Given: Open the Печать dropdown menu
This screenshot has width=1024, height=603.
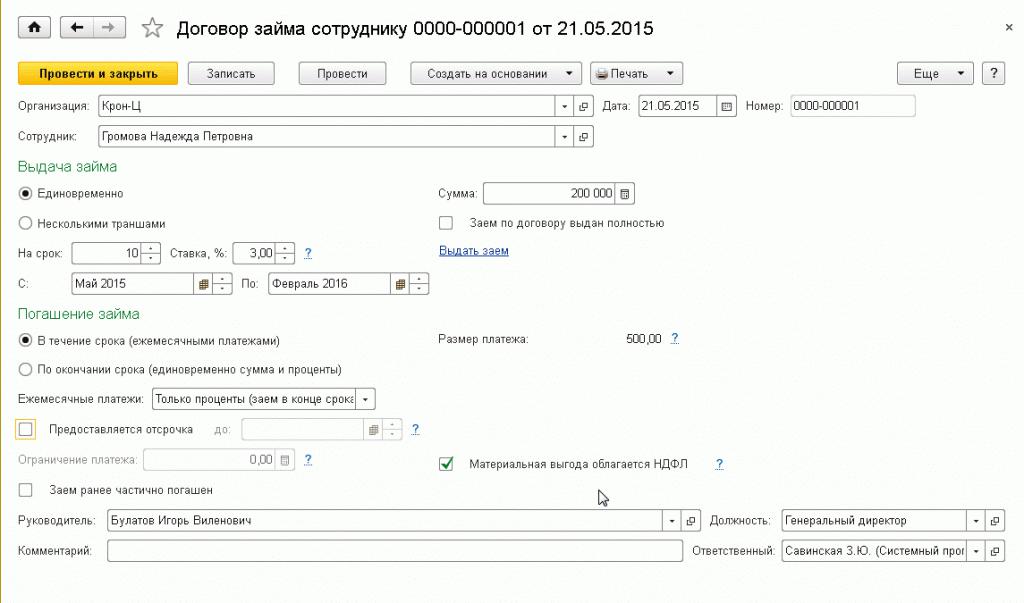Looking at the screenshot, I should point(636,73).
